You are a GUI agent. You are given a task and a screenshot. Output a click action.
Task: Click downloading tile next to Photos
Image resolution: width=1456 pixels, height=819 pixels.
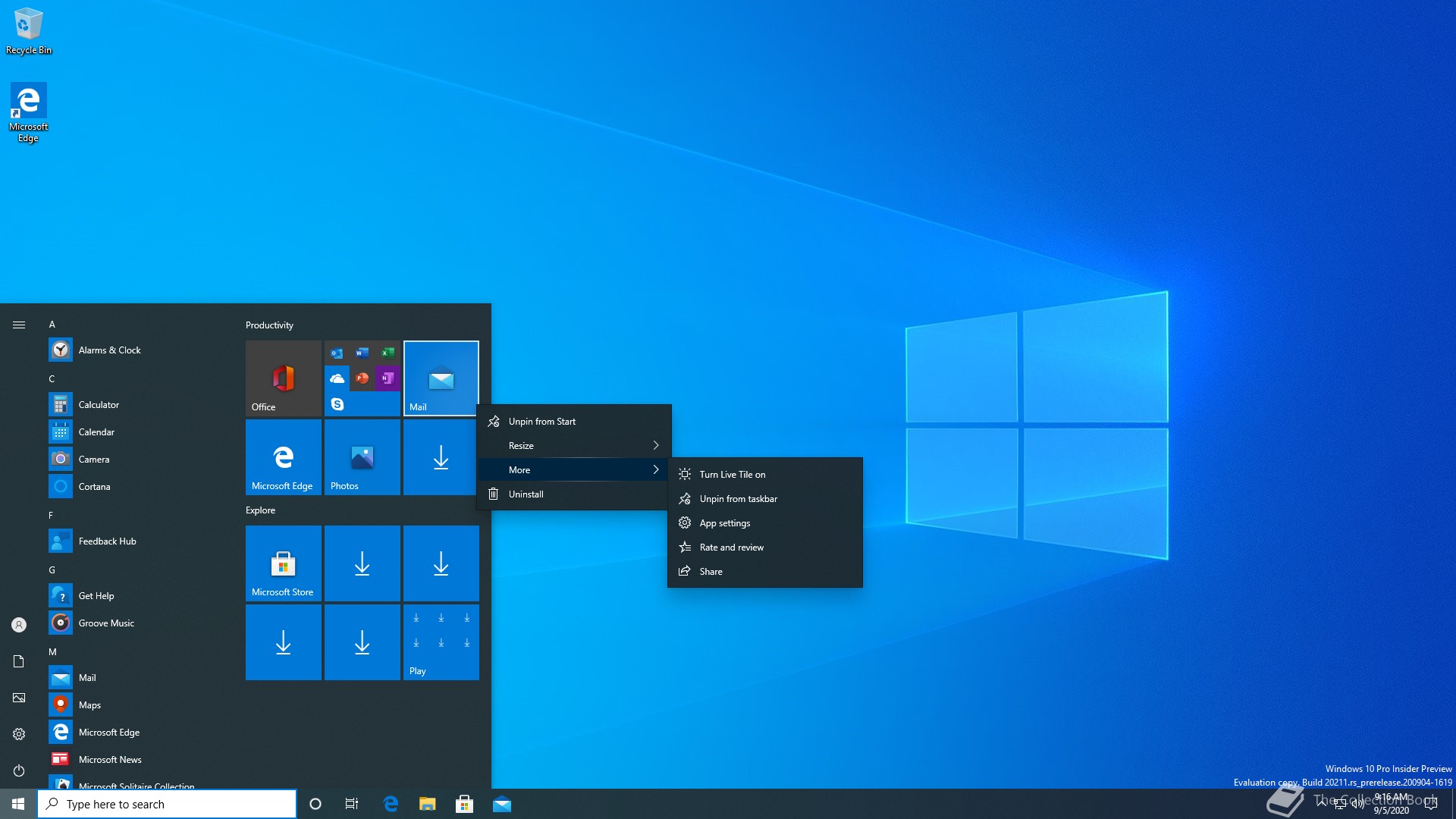pos(441,457)
